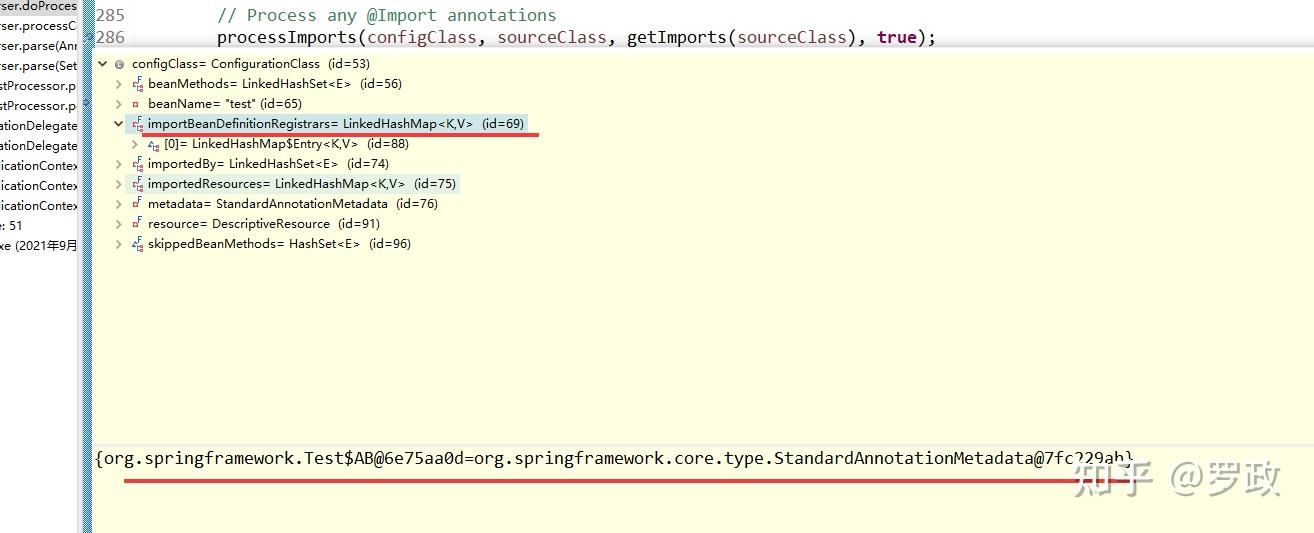Click the detail pane value text org.springframework.Test$AB
The image size is (1314, 533).
pyautogui.click(x=238, y=458)
